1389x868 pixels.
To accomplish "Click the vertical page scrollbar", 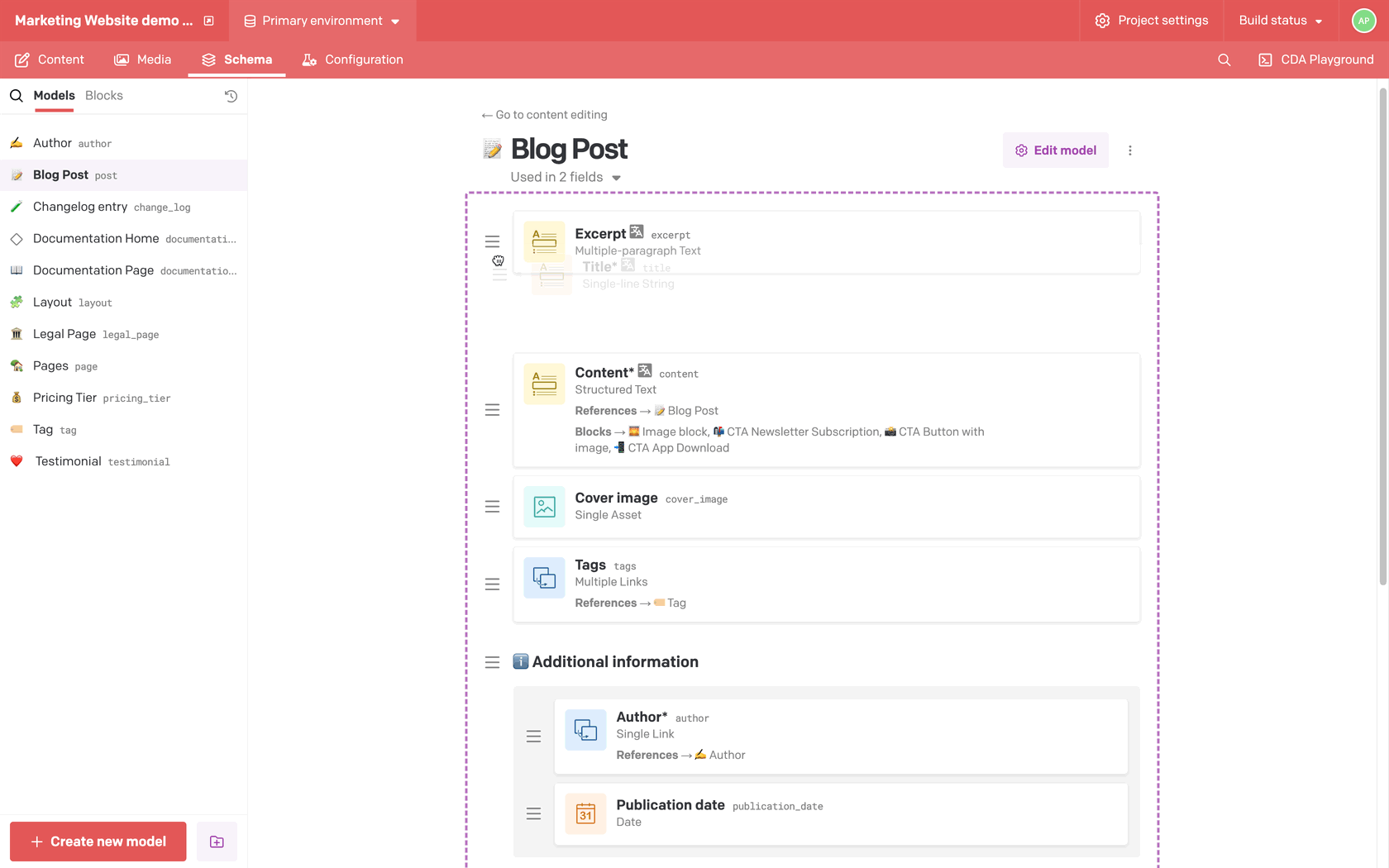I will click(1382, 331).
